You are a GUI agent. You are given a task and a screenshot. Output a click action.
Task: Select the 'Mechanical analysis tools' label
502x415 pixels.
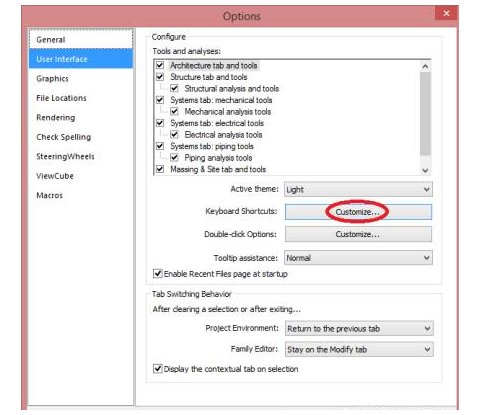(x=228, y=112)
